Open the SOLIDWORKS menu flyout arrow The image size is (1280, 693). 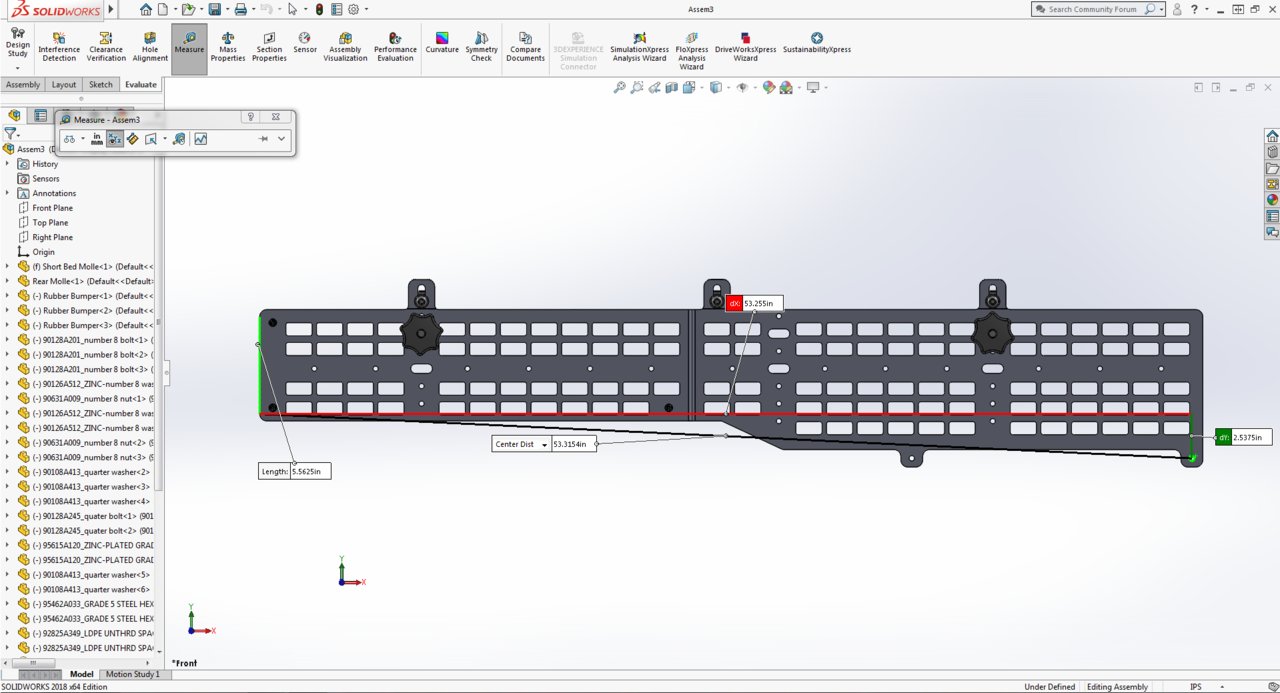(110, 9)
